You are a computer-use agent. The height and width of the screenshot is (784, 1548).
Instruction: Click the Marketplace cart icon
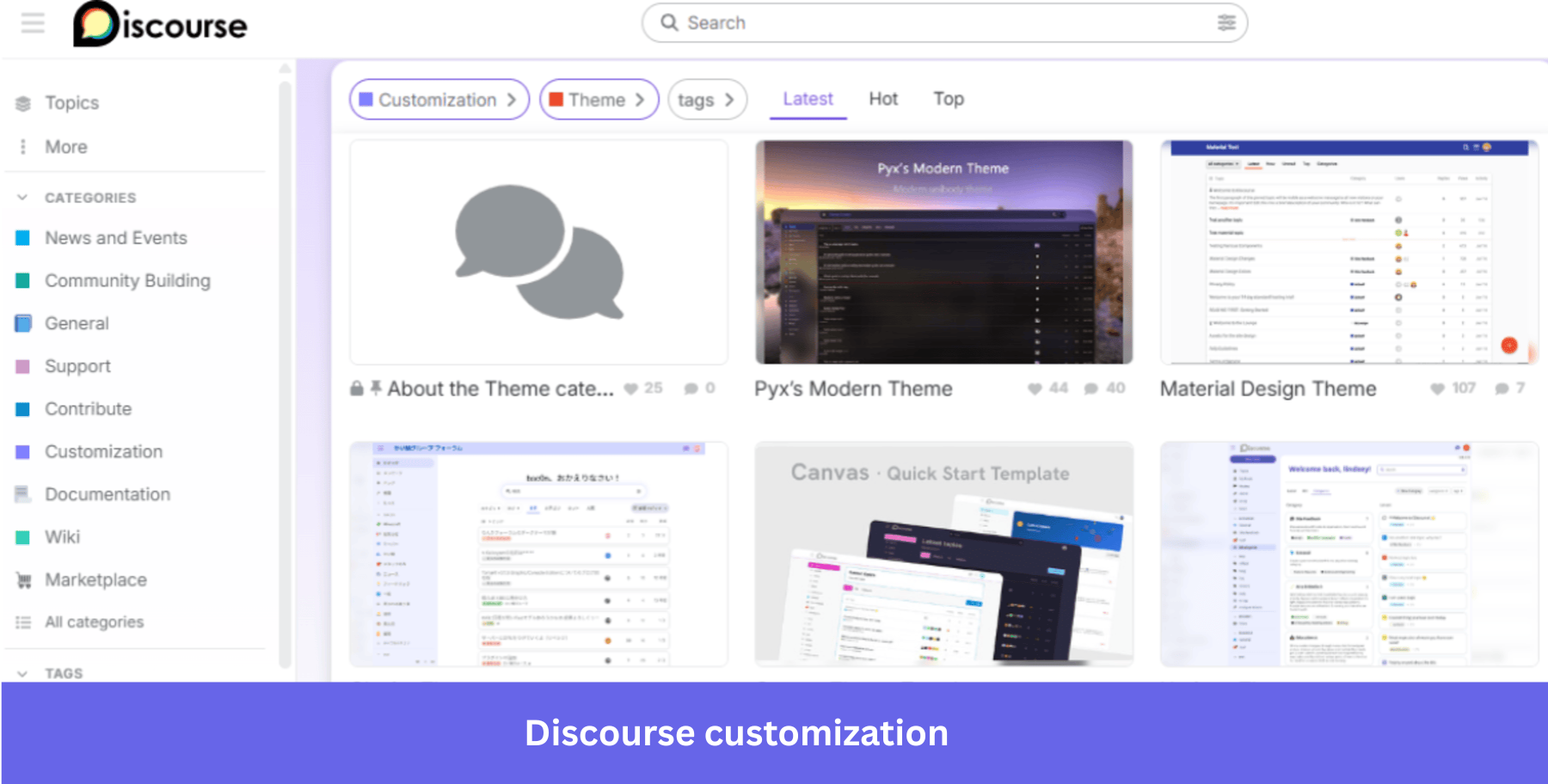(23, 579)
